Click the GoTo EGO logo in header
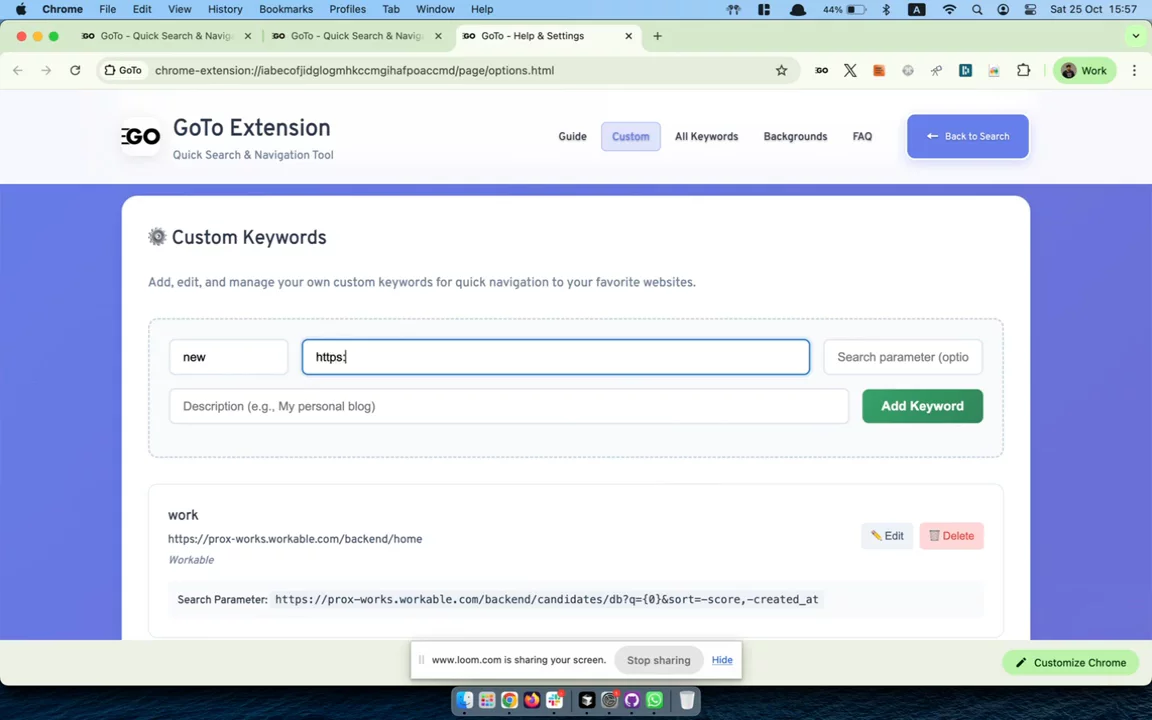The image size is (1152, 720). 141,137
